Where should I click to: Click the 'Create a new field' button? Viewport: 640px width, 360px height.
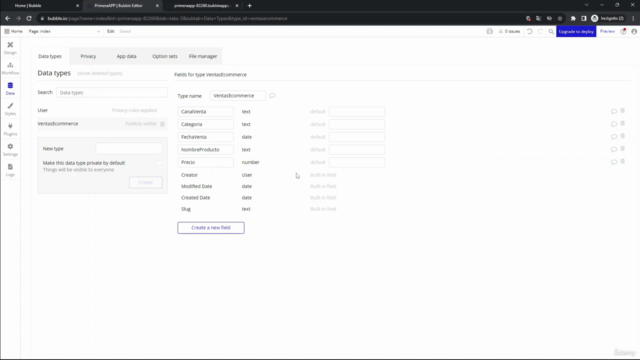(211, 228)
